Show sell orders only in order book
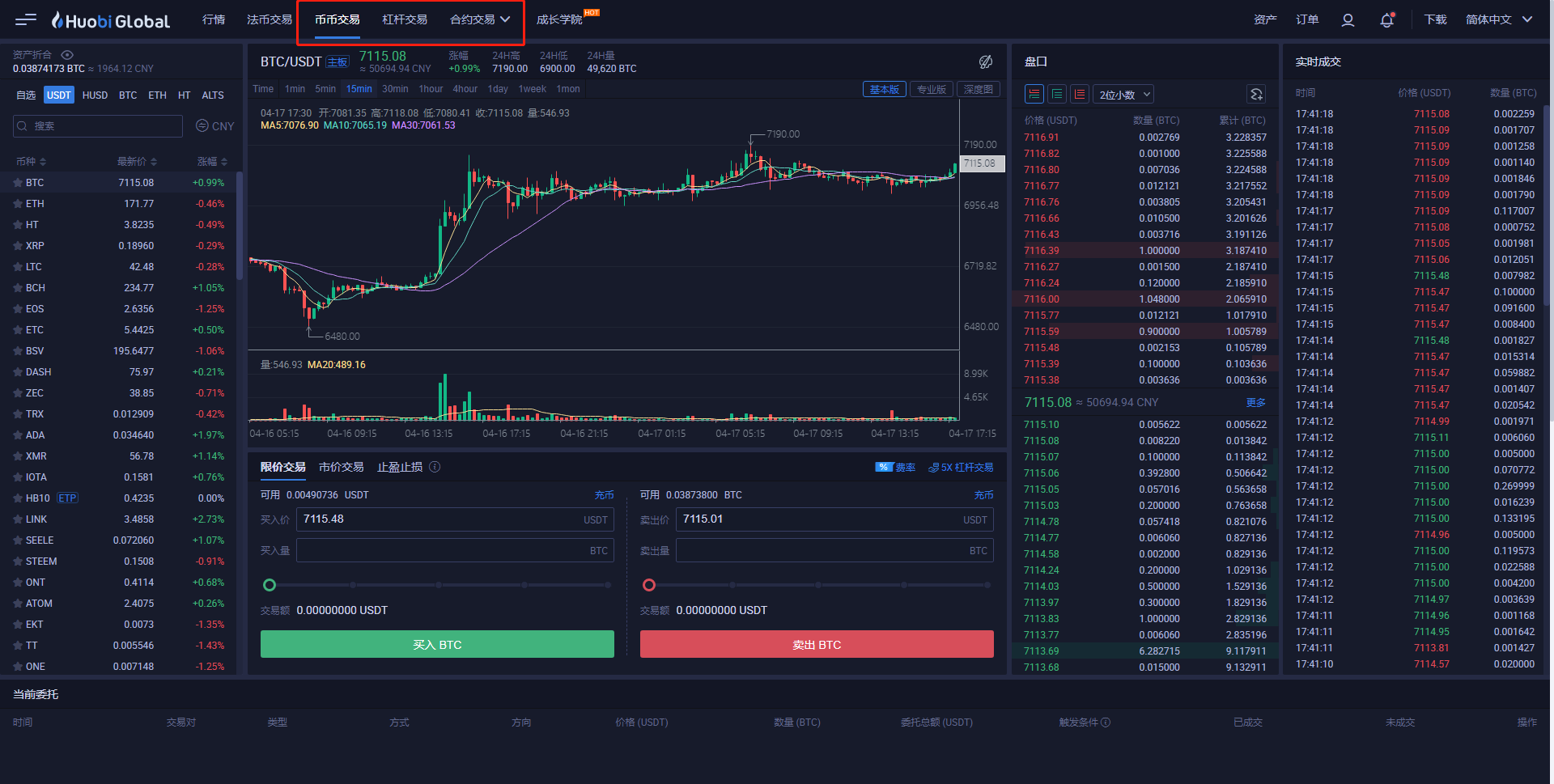The height and width of the screenshot is (784, 1554). click(1080, 95)
